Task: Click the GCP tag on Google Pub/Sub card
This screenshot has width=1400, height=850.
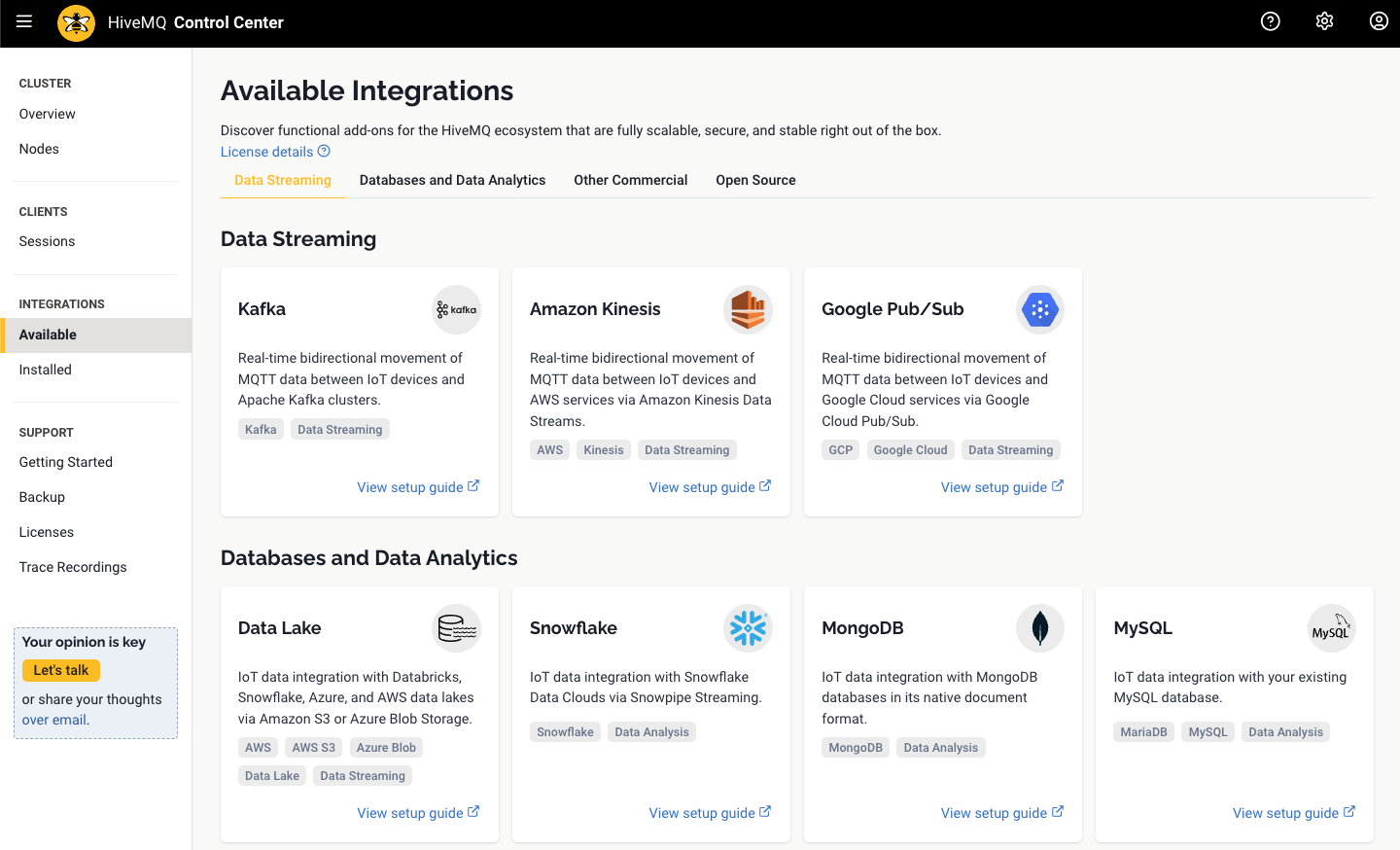Action: coord(841,450)
